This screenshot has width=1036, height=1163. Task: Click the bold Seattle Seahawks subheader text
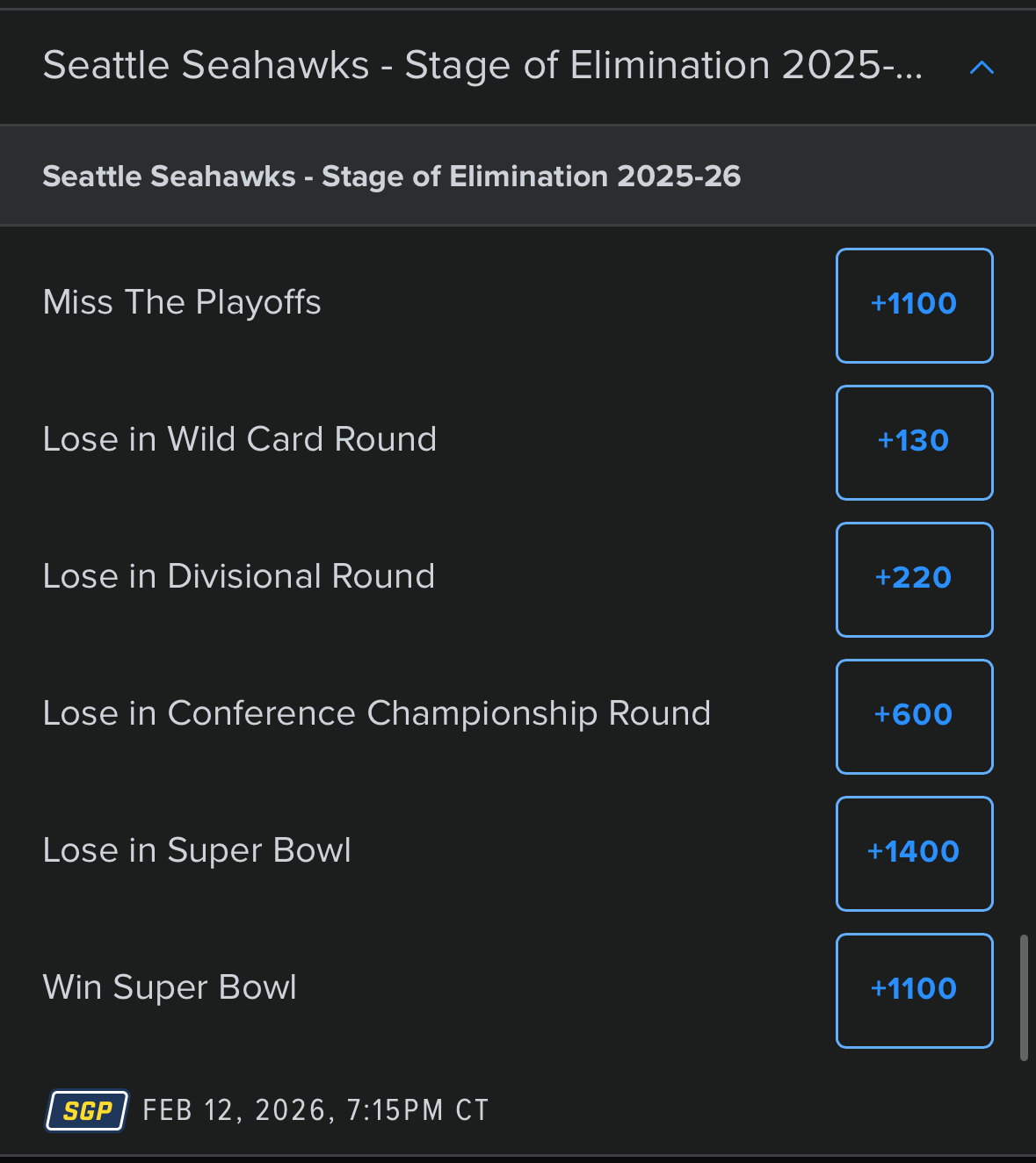point(169,177)
